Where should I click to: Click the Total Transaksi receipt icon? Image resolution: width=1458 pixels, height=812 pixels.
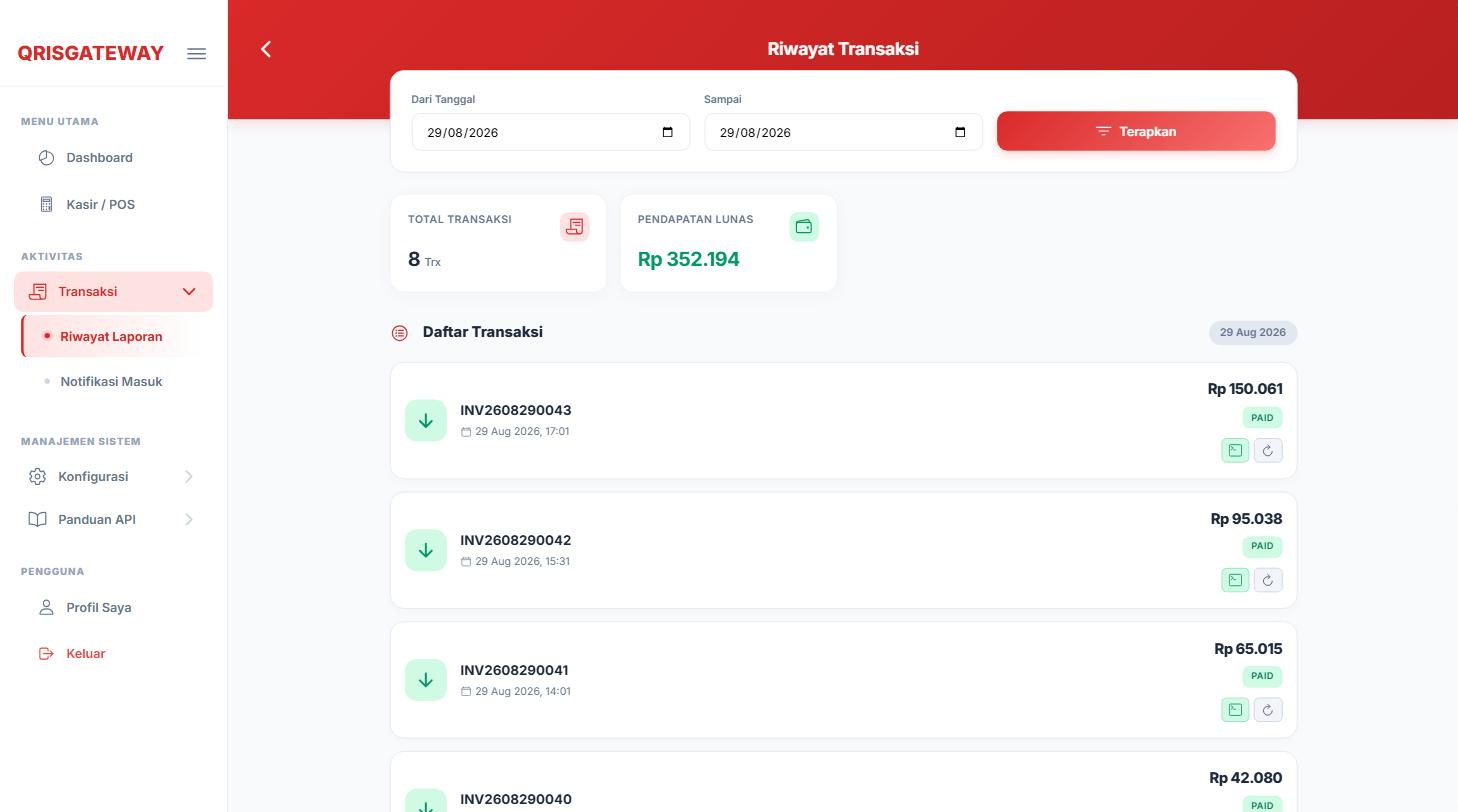click(x=574, y=227)
